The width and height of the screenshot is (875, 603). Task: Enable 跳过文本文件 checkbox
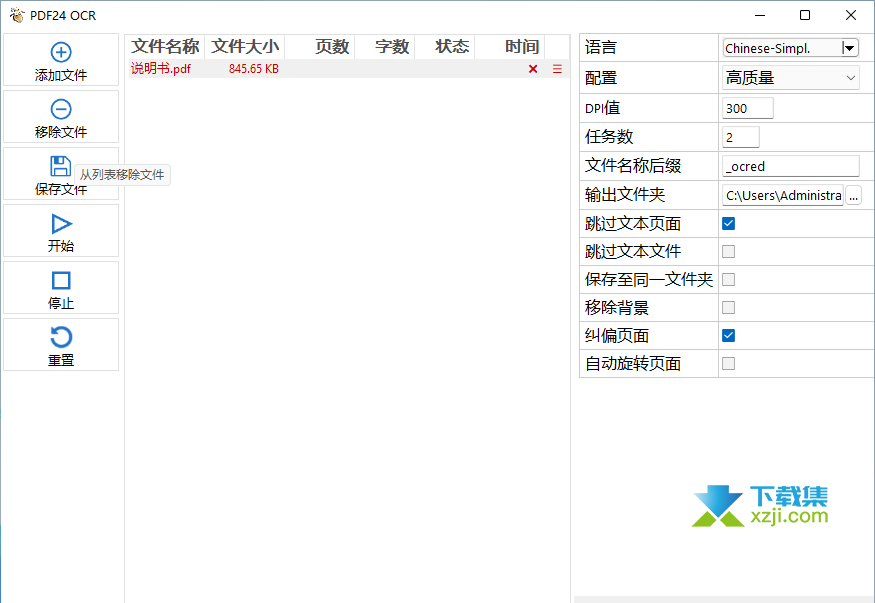click(728, 252)
